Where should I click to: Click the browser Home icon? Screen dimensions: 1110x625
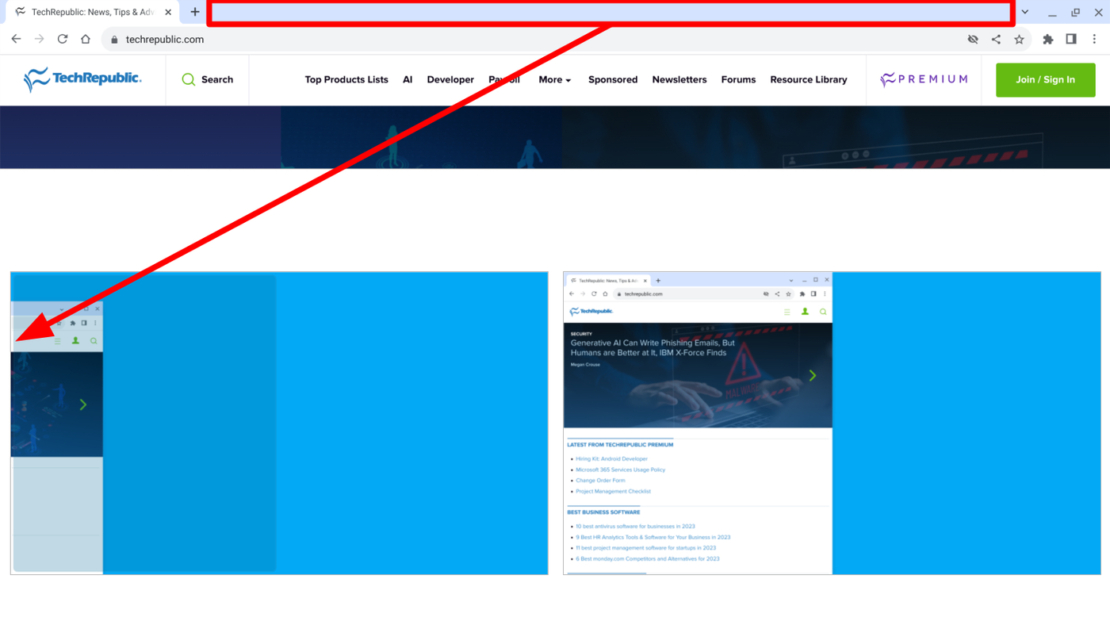pyautogui.click(x=86, y=39)
